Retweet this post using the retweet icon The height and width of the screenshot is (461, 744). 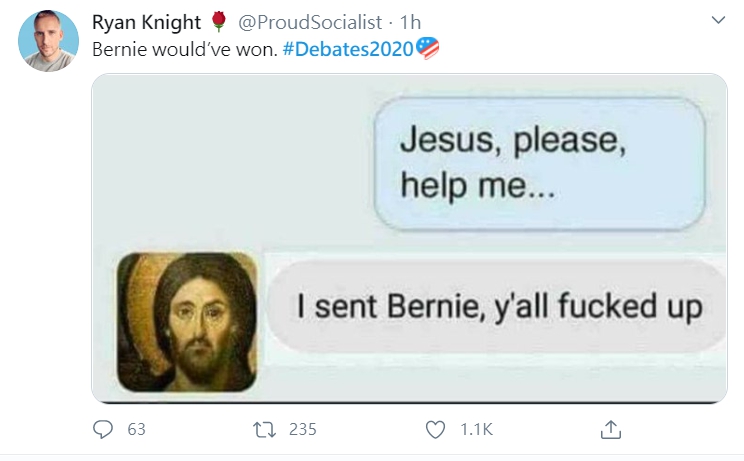[264, 430]
